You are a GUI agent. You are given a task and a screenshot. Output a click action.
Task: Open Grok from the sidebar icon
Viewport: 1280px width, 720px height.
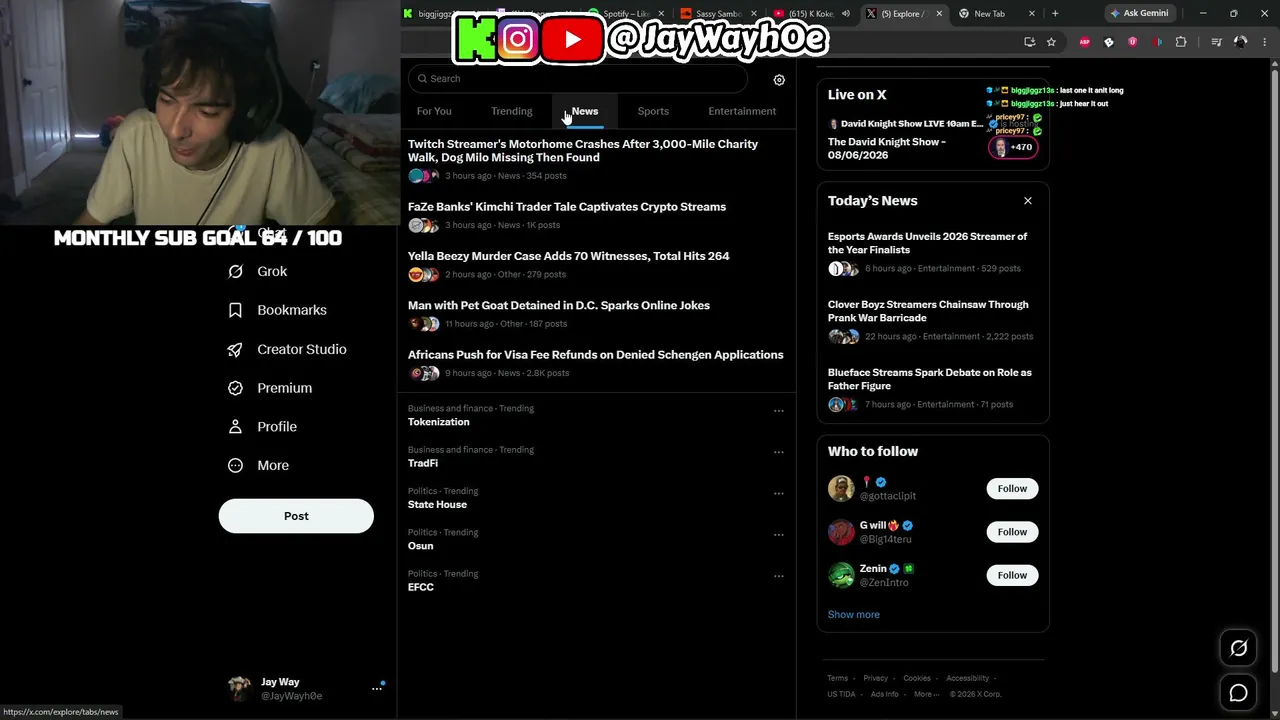235,271
